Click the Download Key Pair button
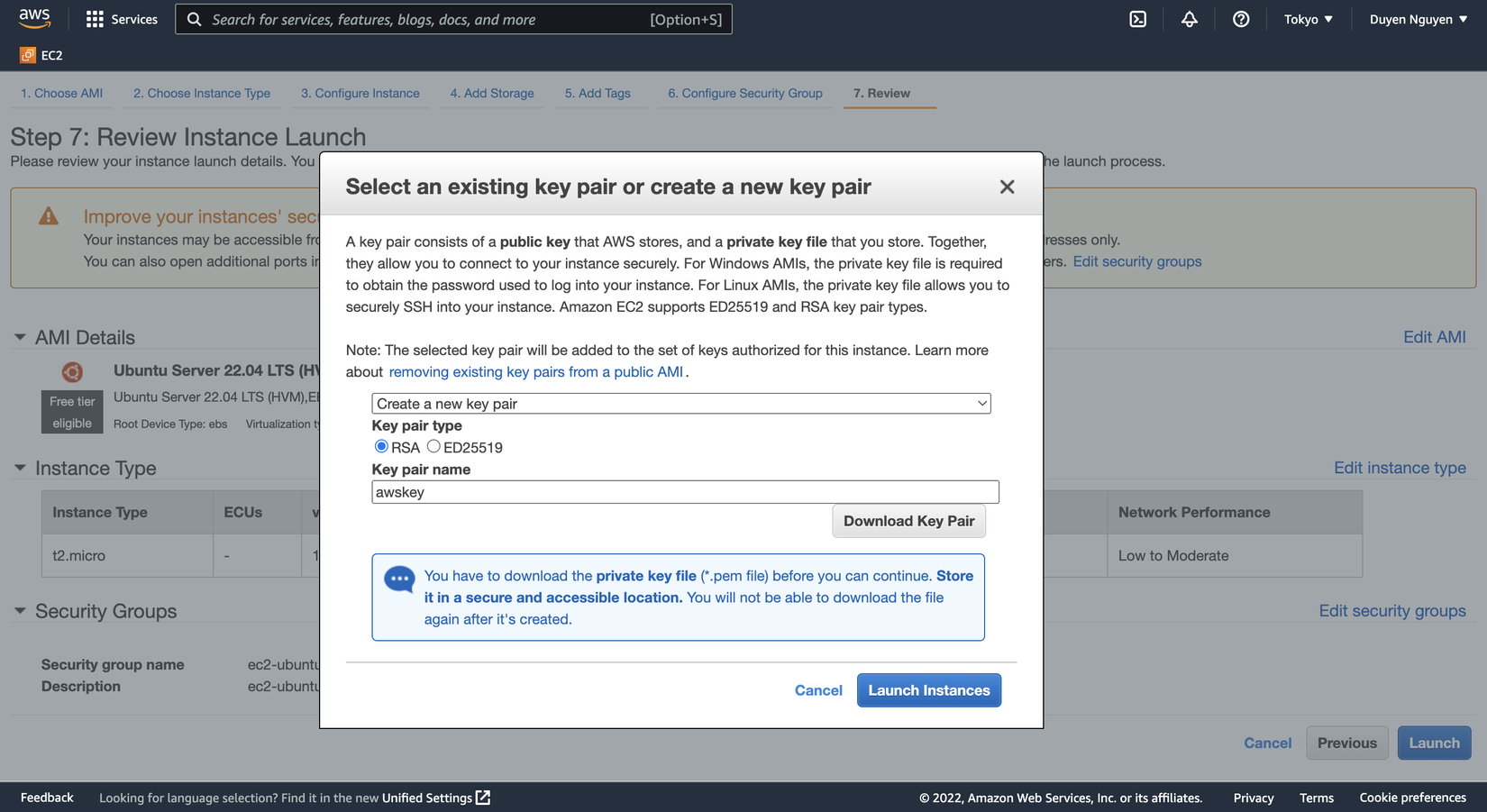This screenshot has height=812, width=1487. 908,521
